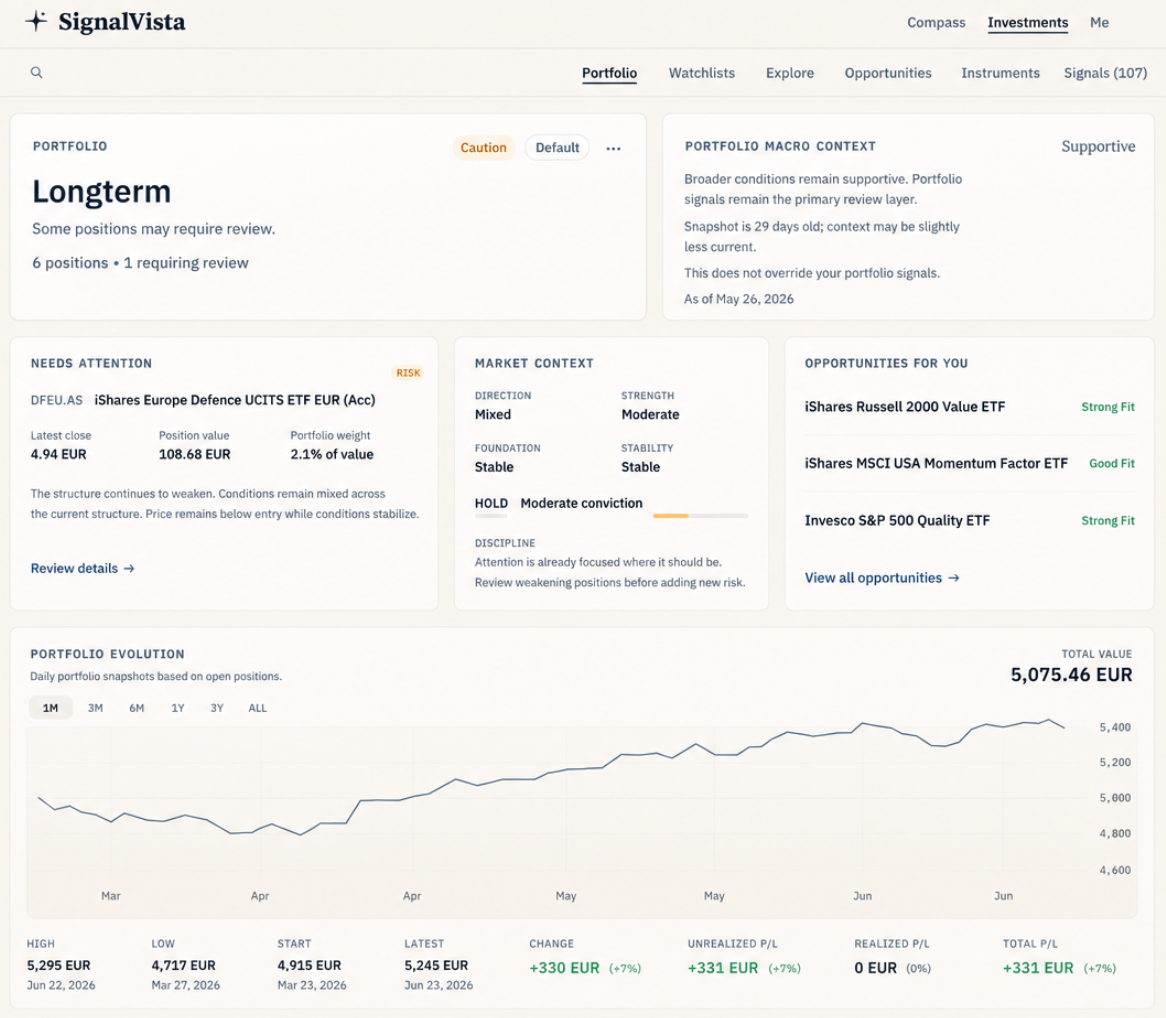Select the 1M chart range
The image size is (1166, 1018).
[51, 708]
